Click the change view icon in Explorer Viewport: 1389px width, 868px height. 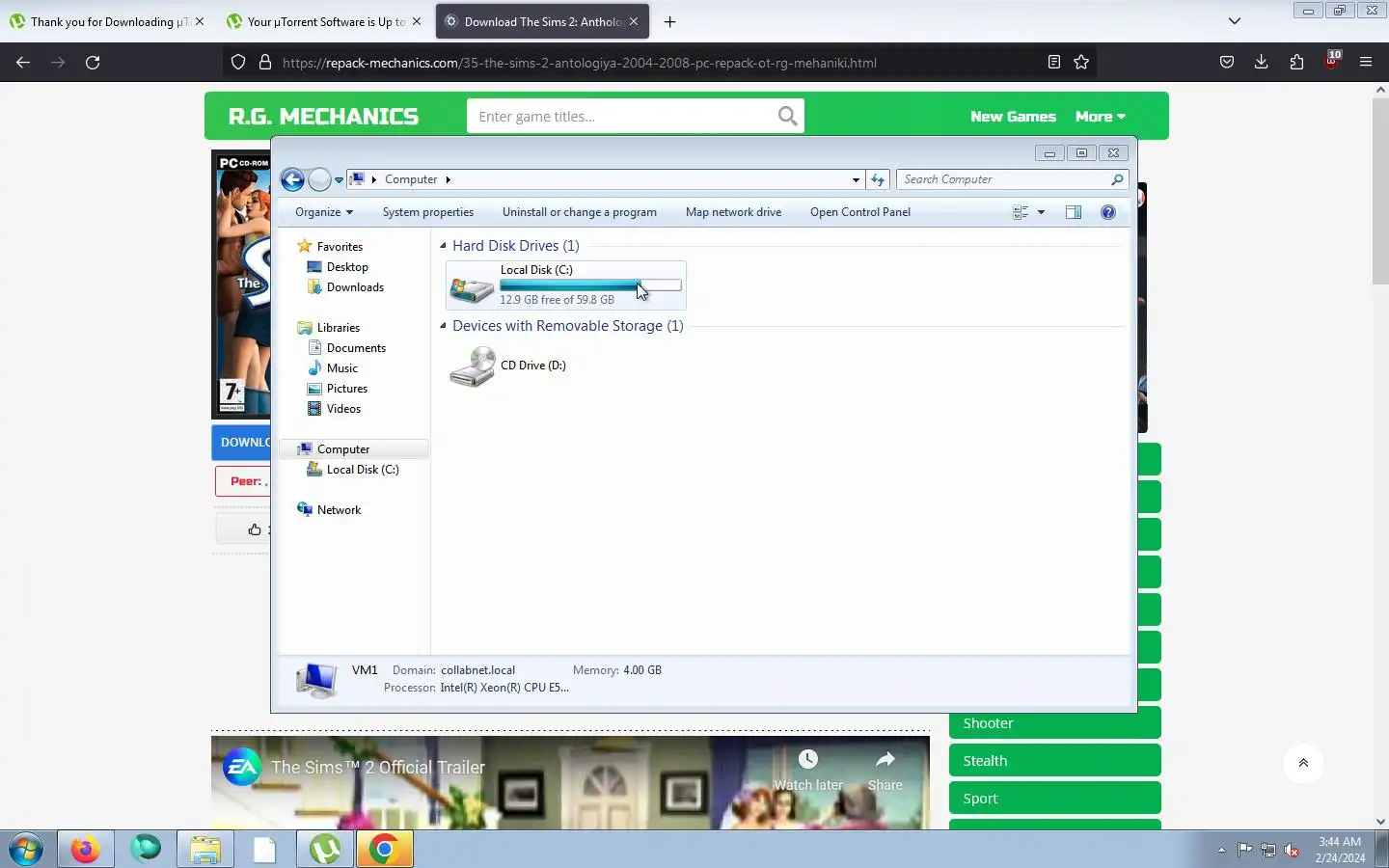tap(1021, 212)
